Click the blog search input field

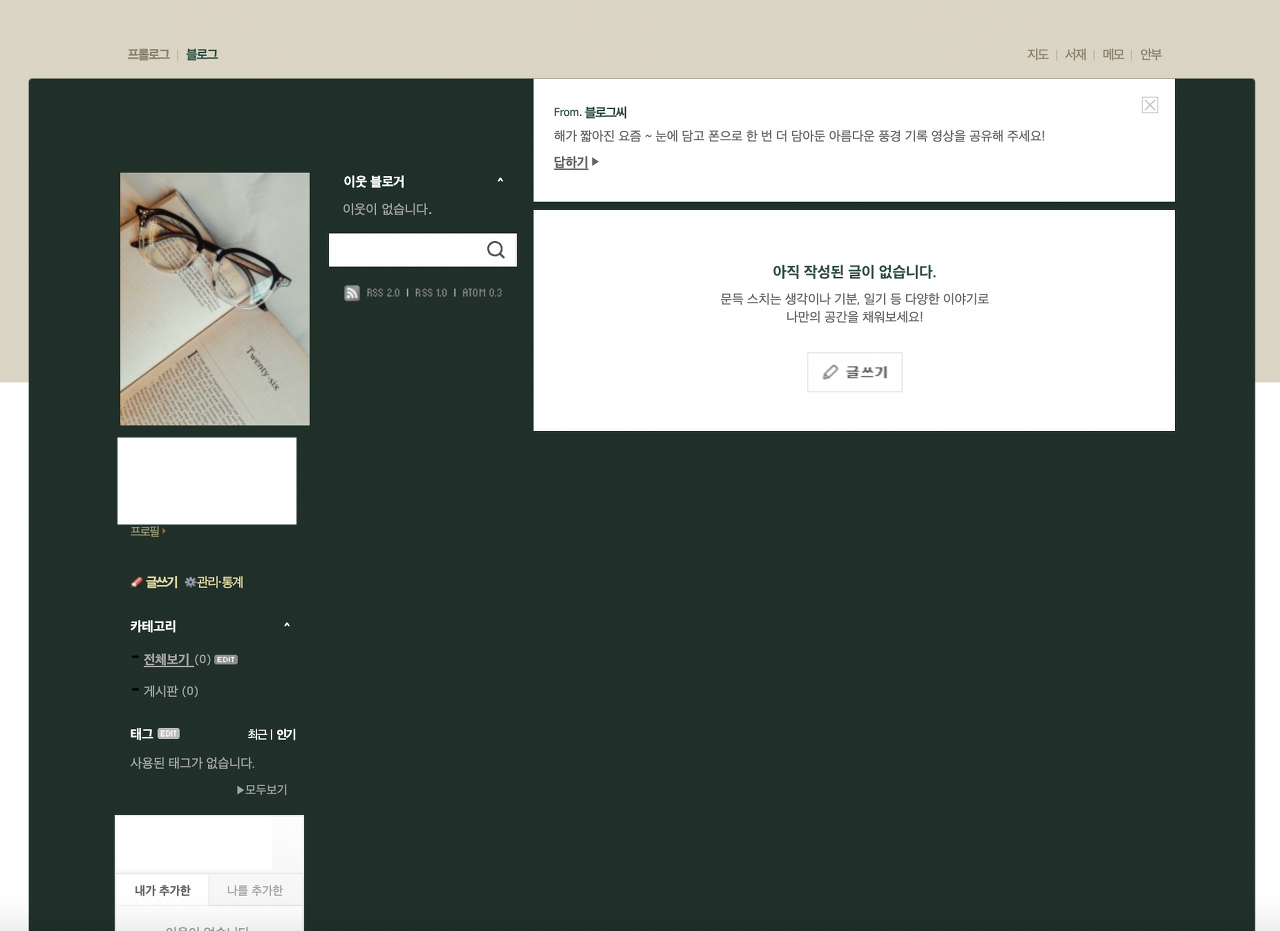click(x=405, y=250)
